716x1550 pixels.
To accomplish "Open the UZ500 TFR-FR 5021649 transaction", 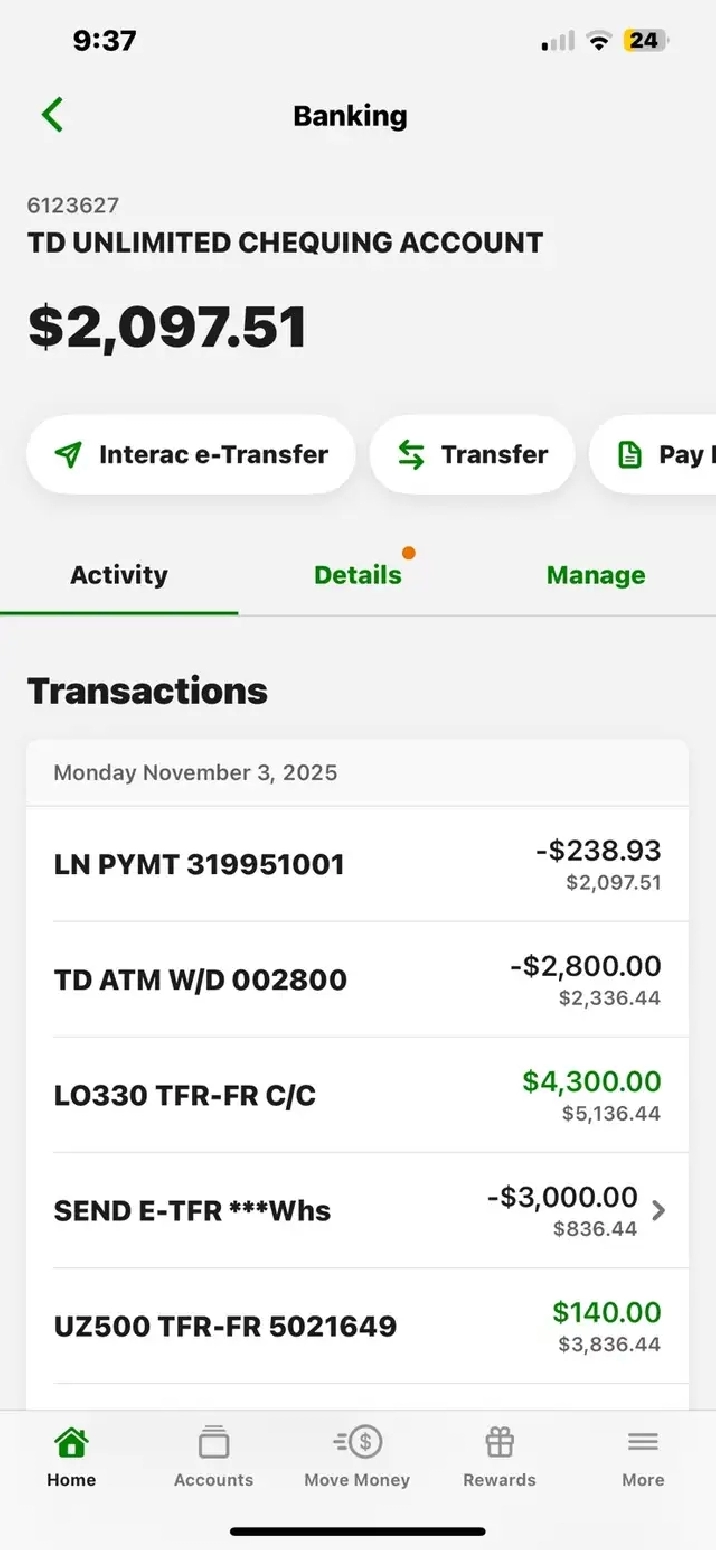I will (357, 1326).
